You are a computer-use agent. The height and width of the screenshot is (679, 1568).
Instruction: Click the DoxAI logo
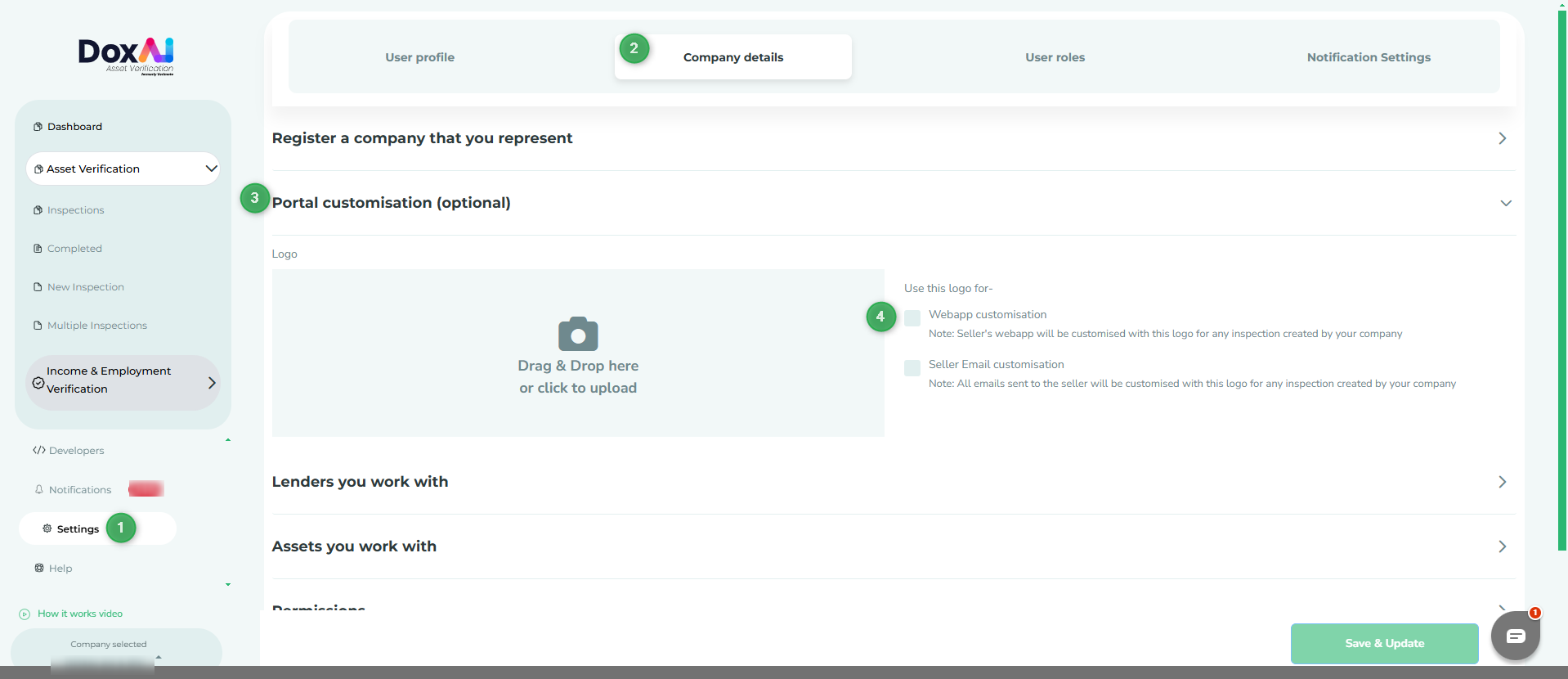[x=126, y=55]
